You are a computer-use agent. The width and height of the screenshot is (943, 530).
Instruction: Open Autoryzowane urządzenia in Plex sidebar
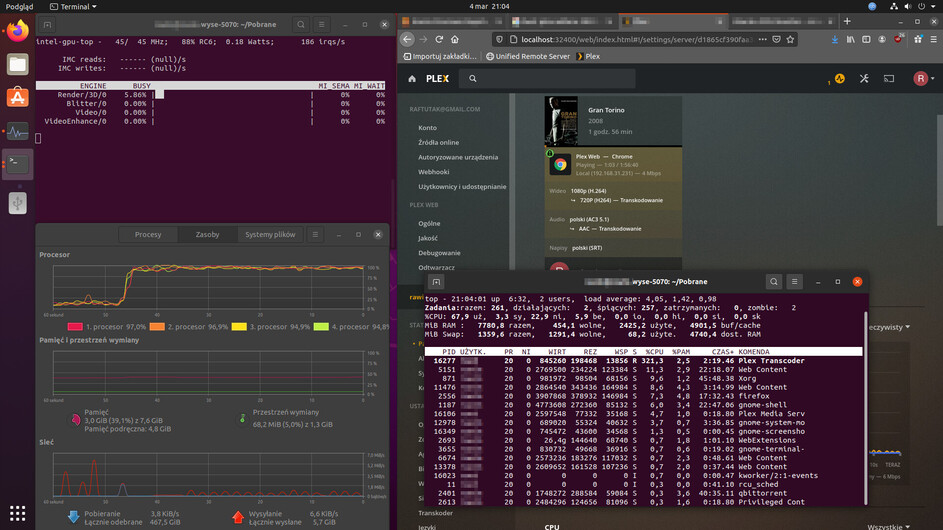458,157
